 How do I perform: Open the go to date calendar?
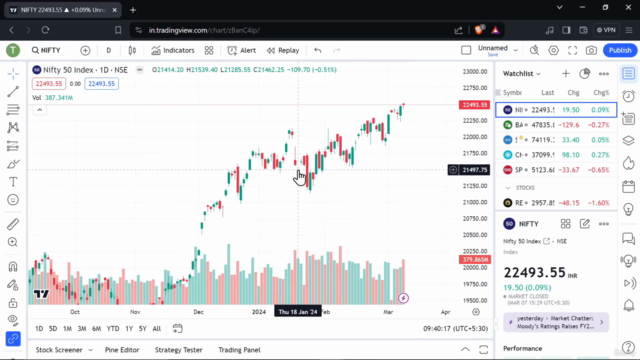coord(178,329)
